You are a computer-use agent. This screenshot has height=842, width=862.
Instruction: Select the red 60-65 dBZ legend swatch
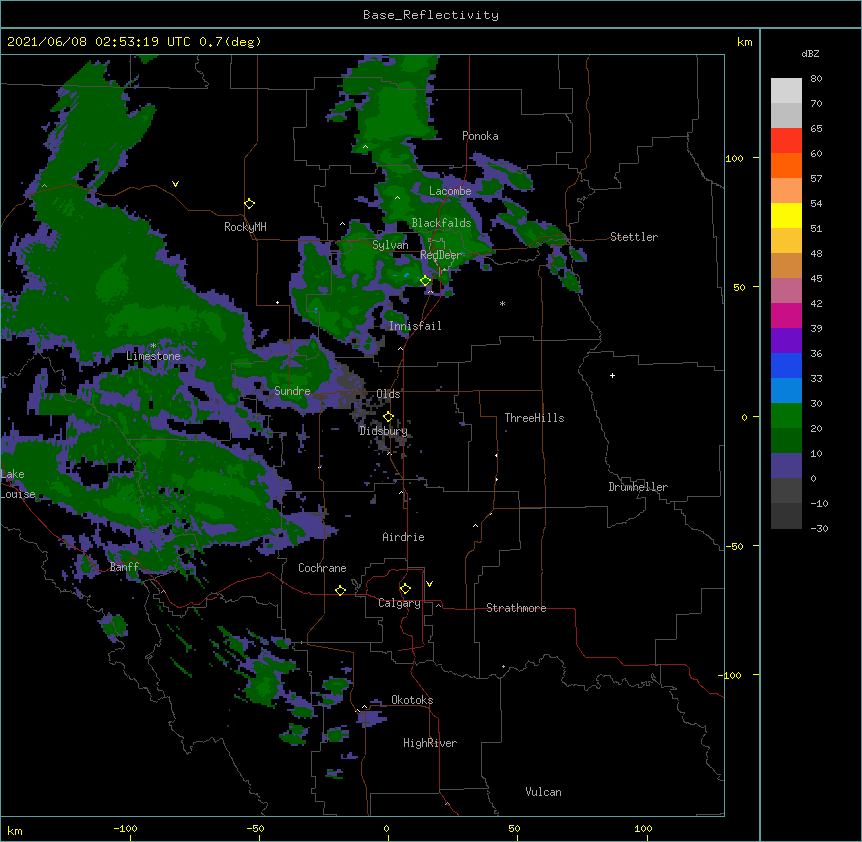[x=786, y=141]
